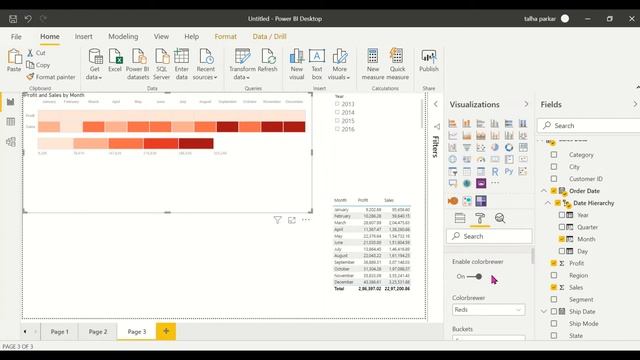The height and width of the screenshot is (360, 640).
Task: Insert a New visual
Action: (297, 64)
